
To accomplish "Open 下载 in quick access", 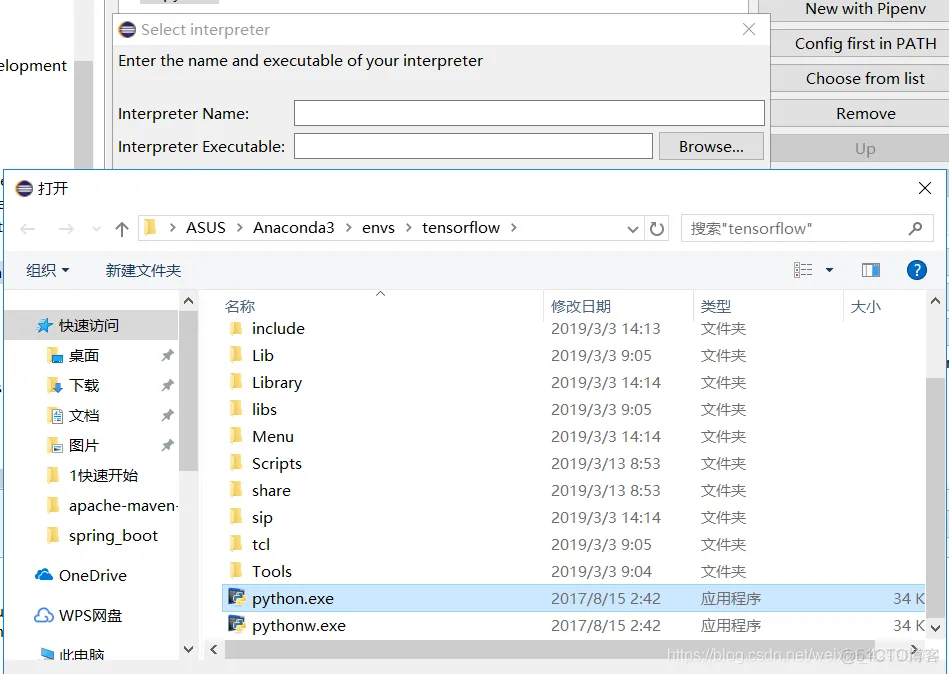I will click(84, 385).
